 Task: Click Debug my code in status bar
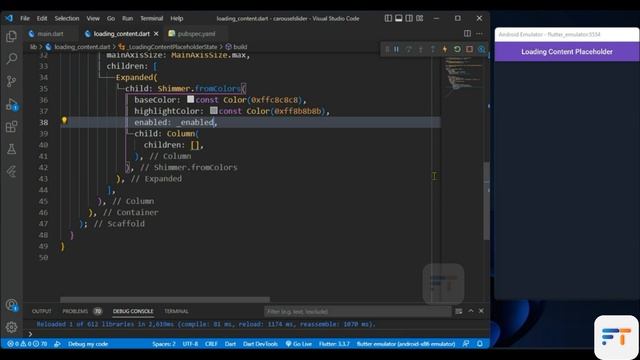click(x=88, y=344)
